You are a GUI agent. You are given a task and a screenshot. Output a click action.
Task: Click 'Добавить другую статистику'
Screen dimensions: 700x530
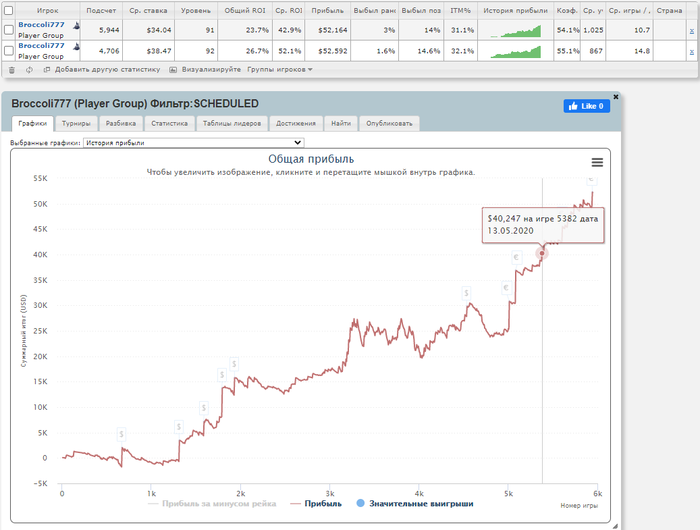(107, 70)
